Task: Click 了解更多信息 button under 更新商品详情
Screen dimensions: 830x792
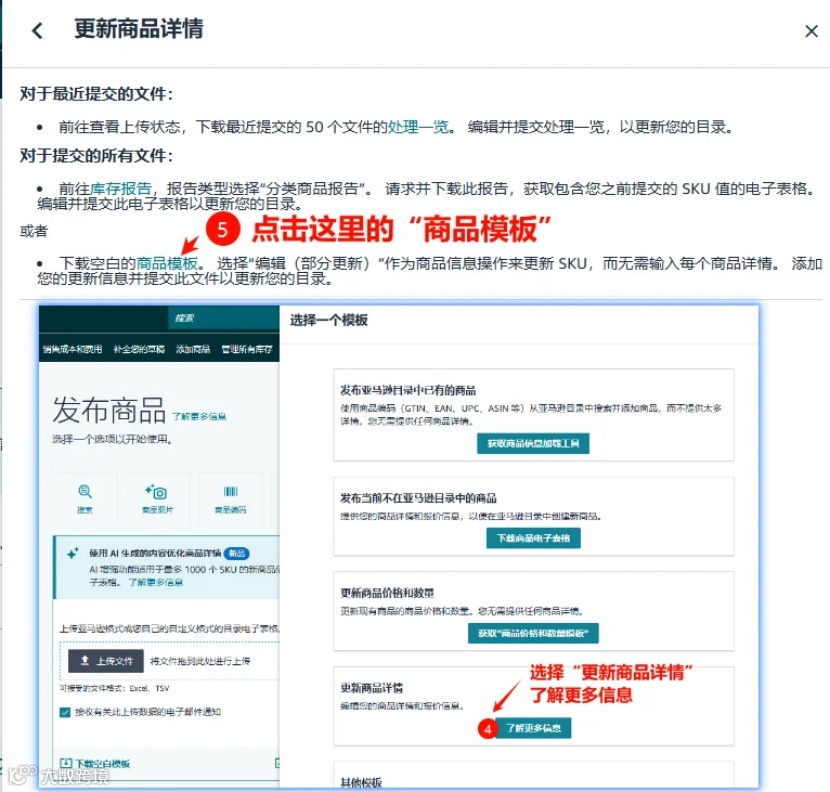Action: [533, 728]
